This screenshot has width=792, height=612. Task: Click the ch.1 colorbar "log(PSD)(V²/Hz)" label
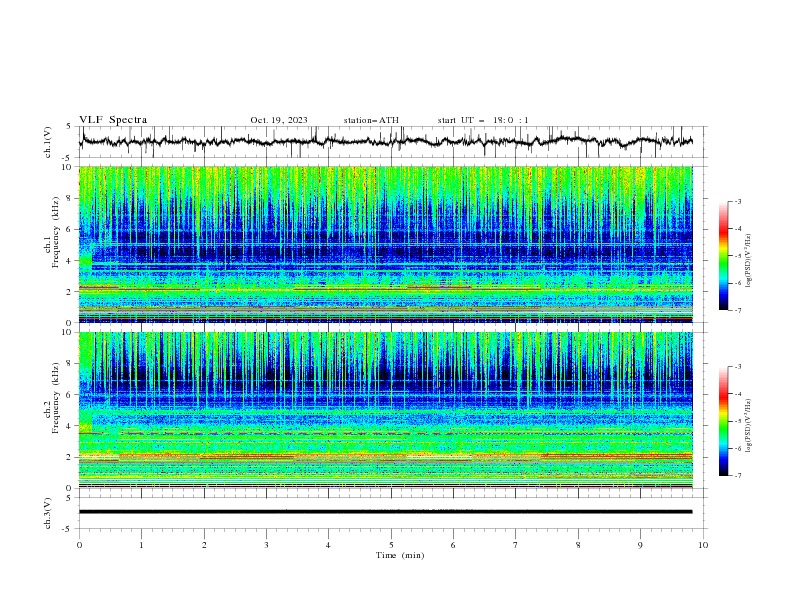coord(748,261)
